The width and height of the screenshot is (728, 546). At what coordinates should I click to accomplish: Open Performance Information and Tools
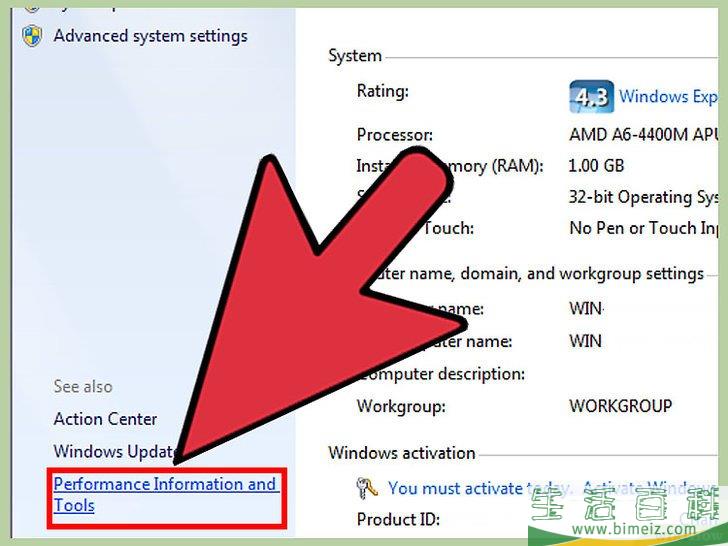[166, 494]
